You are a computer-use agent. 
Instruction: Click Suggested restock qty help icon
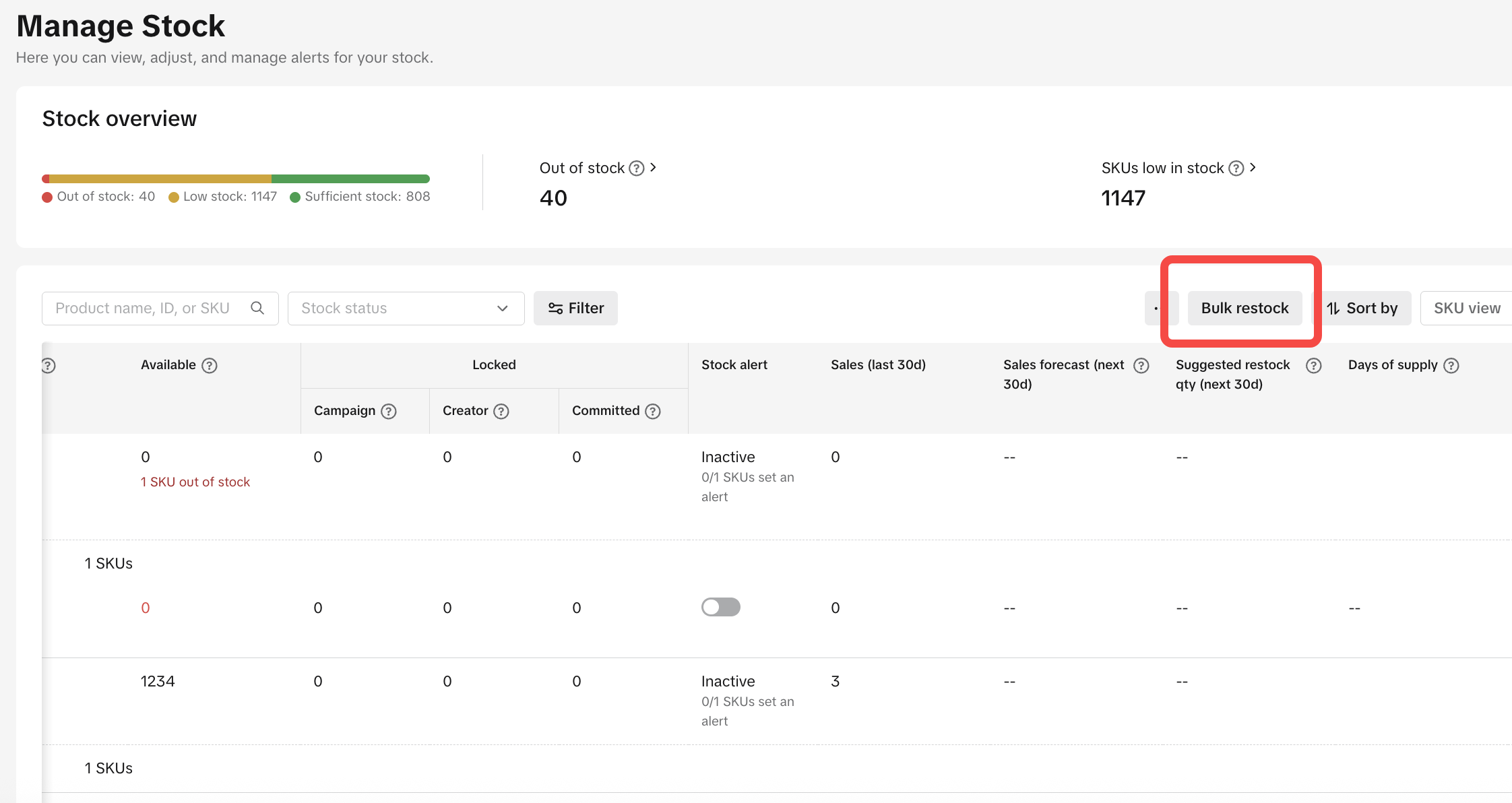click(1314, 366)
